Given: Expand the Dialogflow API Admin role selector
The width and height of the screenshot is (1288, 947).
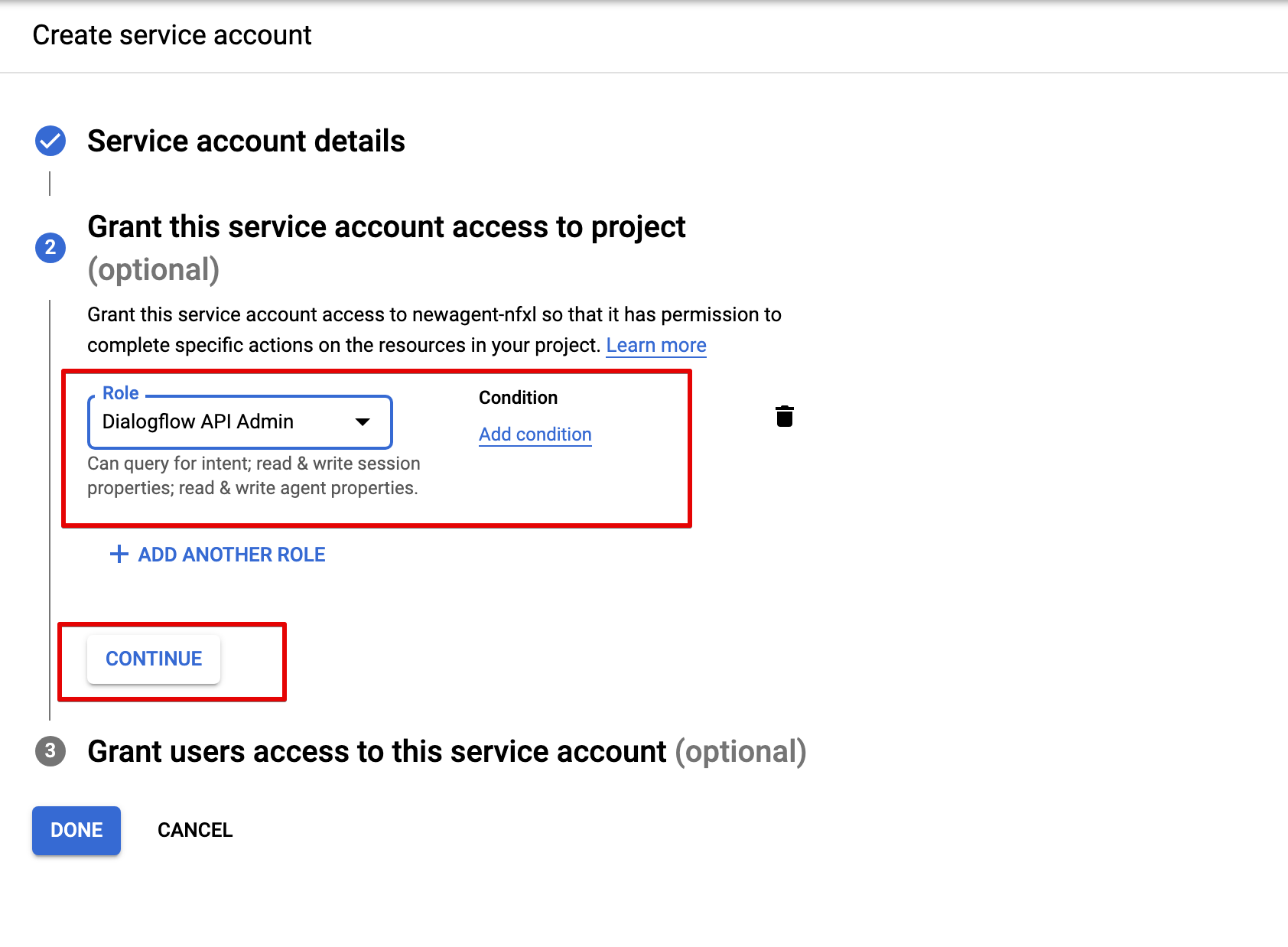Looking at the screenshot, I should coord(239,421).
